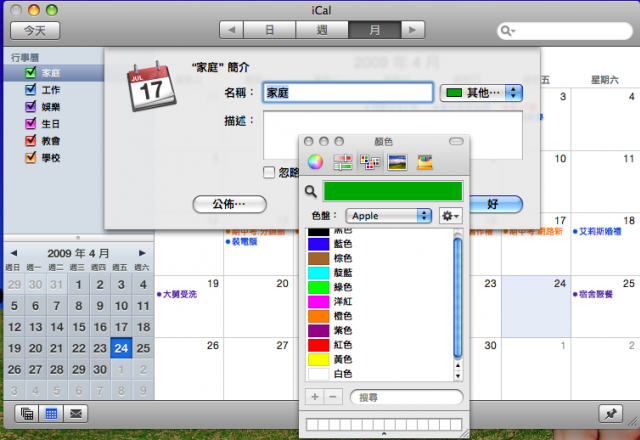Pick the 靛藍 cyan swatch

point(318,273)
